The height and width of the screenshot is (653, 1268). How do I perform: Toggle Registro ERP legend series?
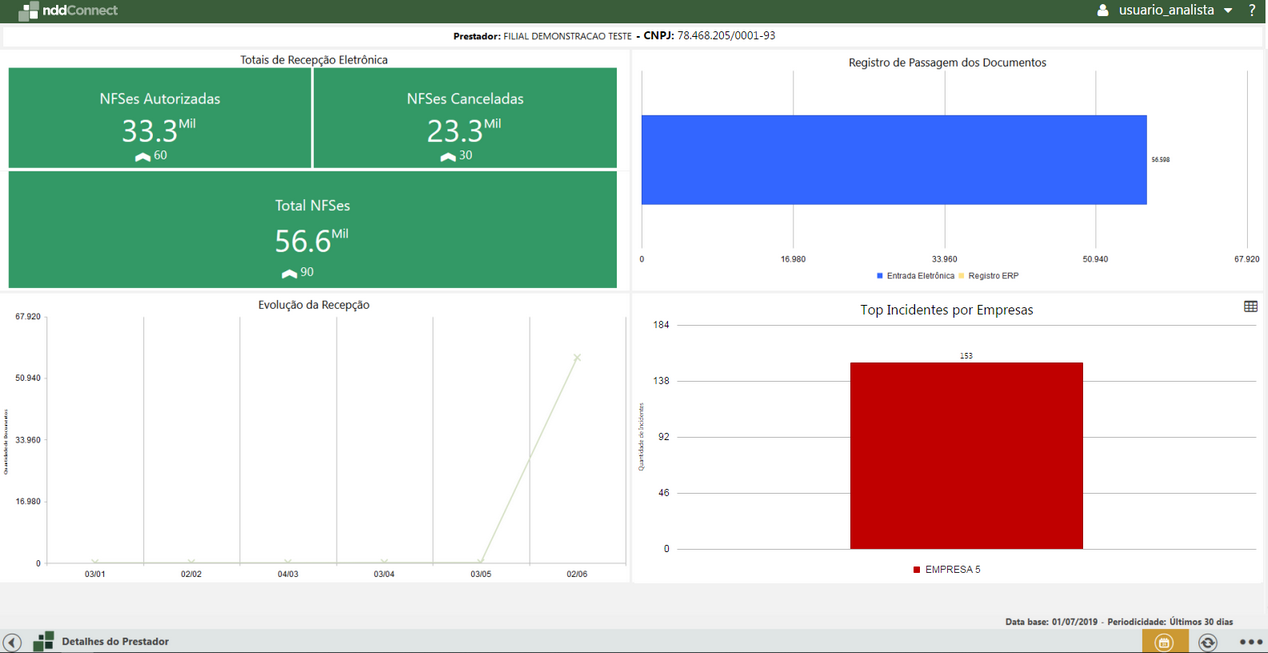988,275
